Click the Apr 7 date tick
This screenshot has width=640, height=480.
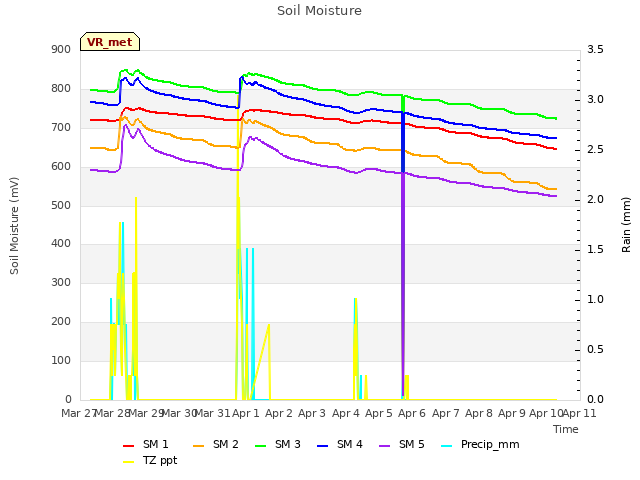pos(446,413)
